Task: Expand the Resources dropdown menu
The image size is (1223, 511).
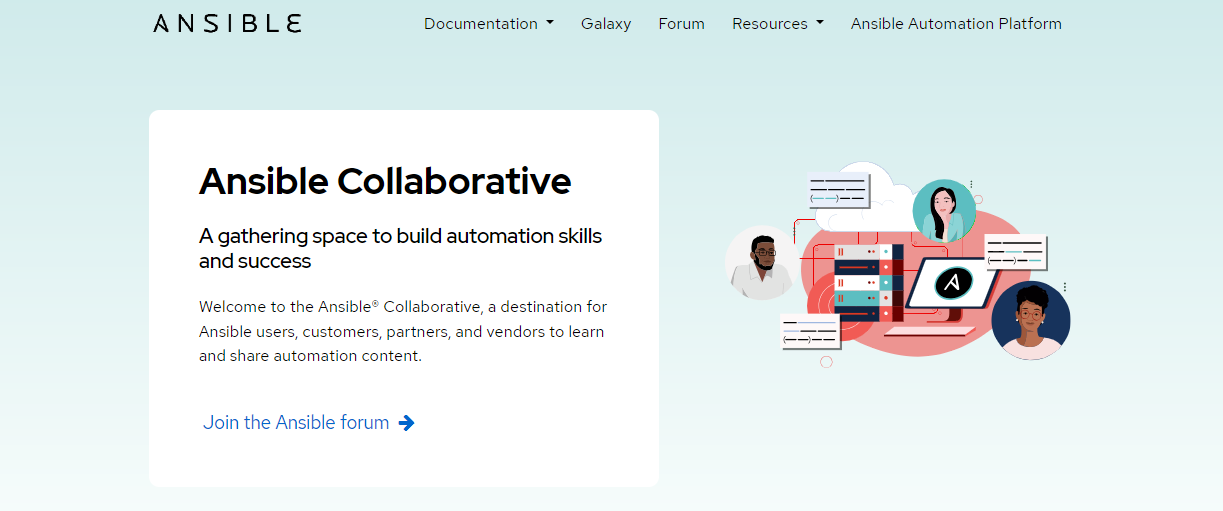Action: coord(778,23)
